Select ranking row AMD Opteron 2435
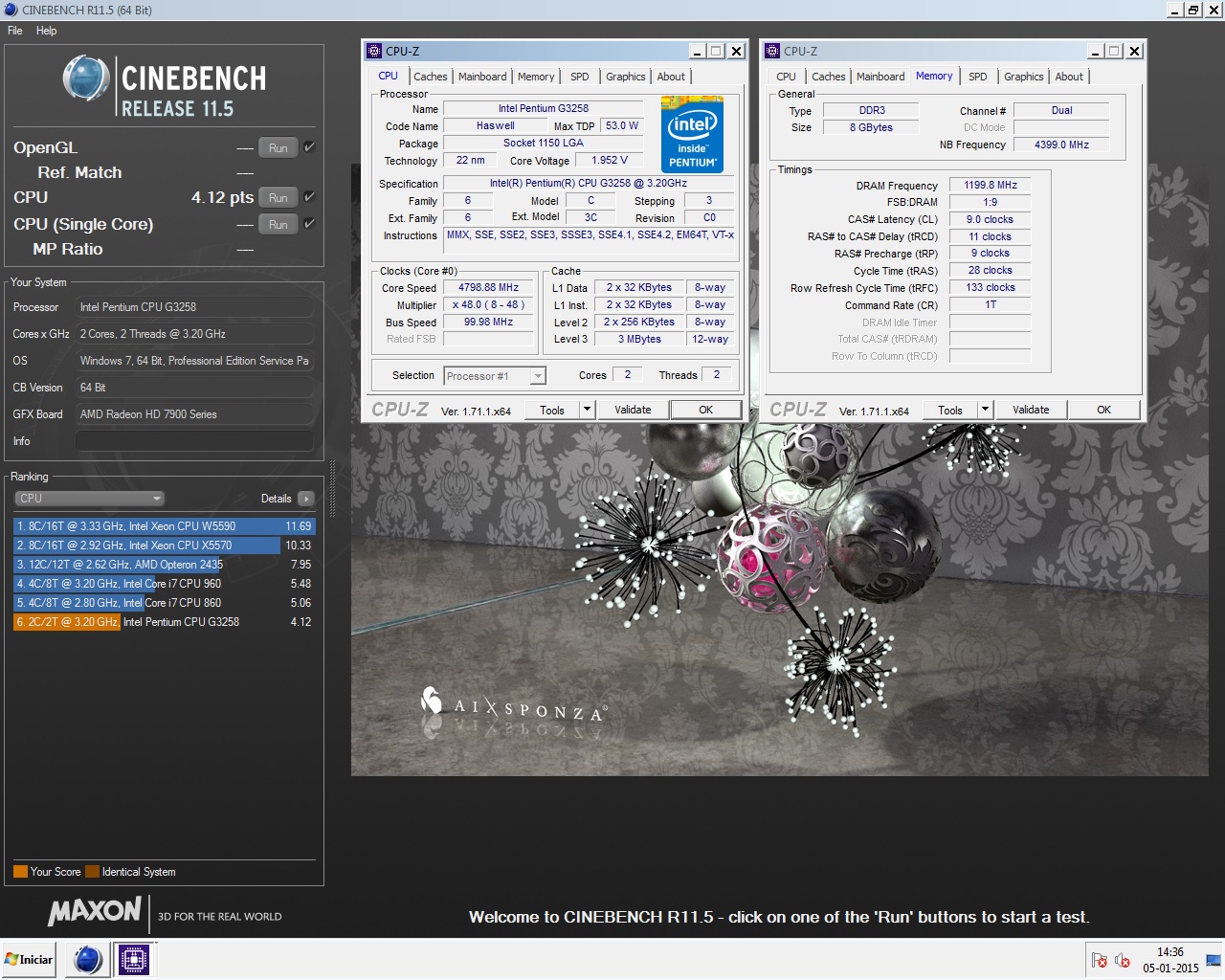The height and width of the screenshot is (980, 1225). (164, 565)
